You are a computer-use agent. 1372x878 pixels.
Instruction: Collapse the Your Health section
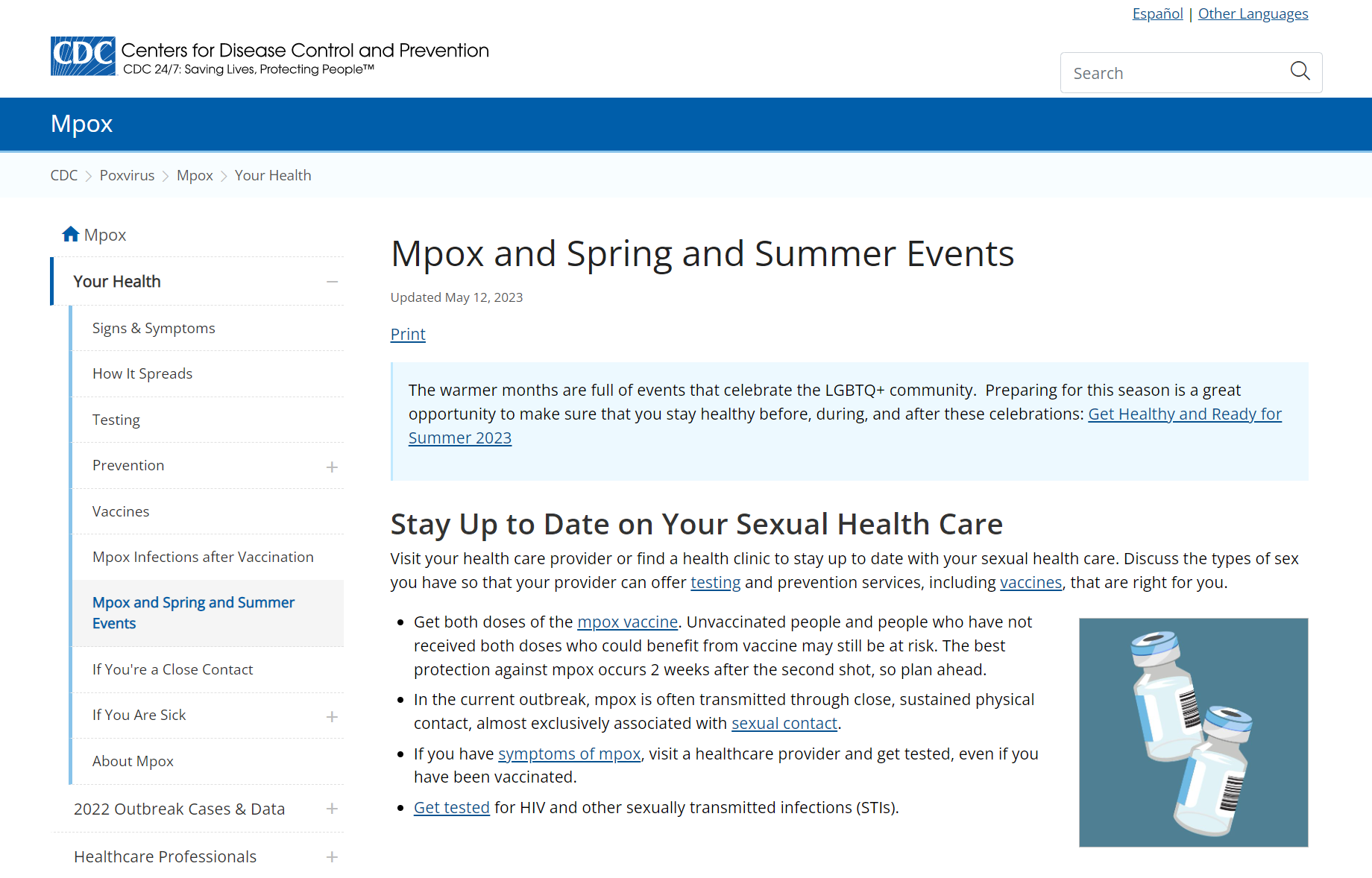pos(332,282)
